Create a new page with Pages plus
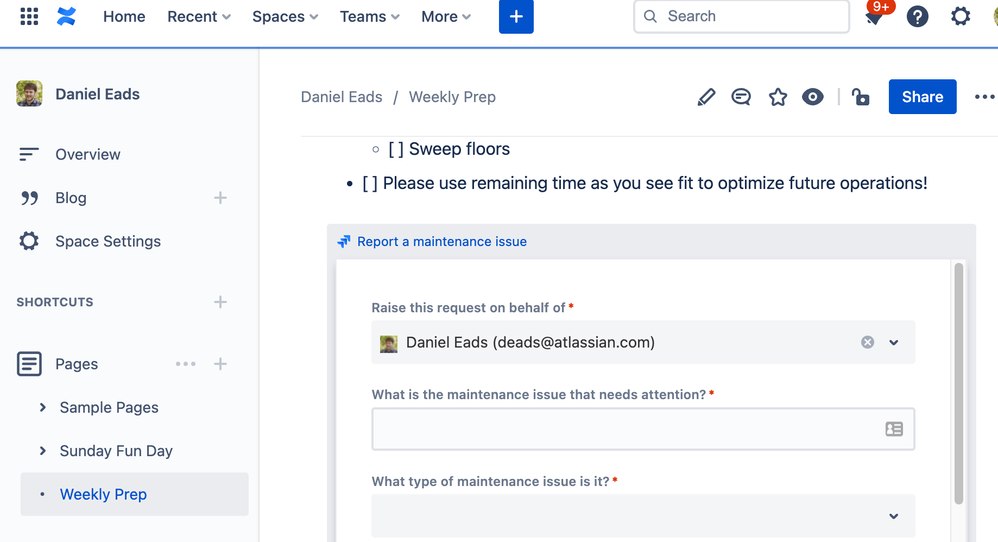998x542 pixels. (220, 364)
